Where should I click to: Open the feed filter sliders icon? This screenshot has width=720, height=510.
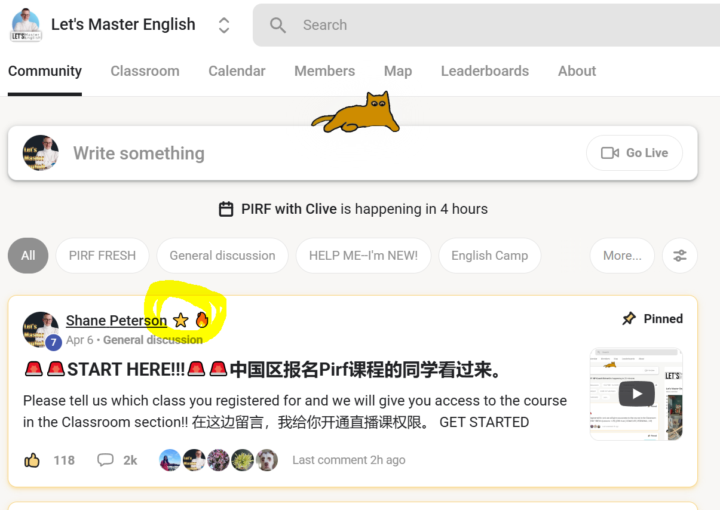click(x=680, y=256)
